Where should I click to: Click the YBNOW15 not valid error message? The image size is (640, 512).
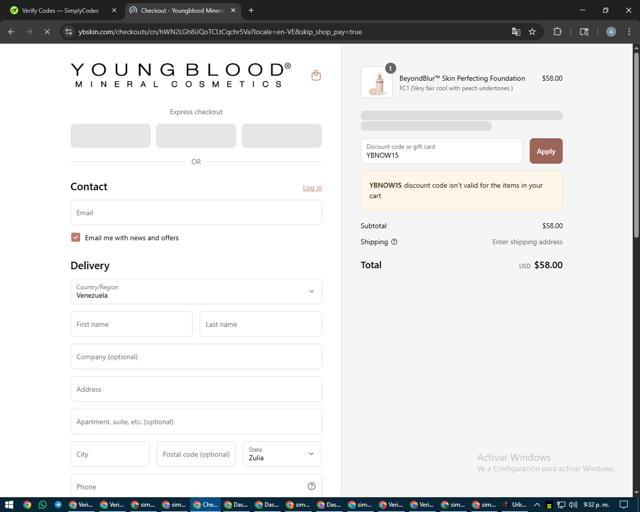click(462, 191)
